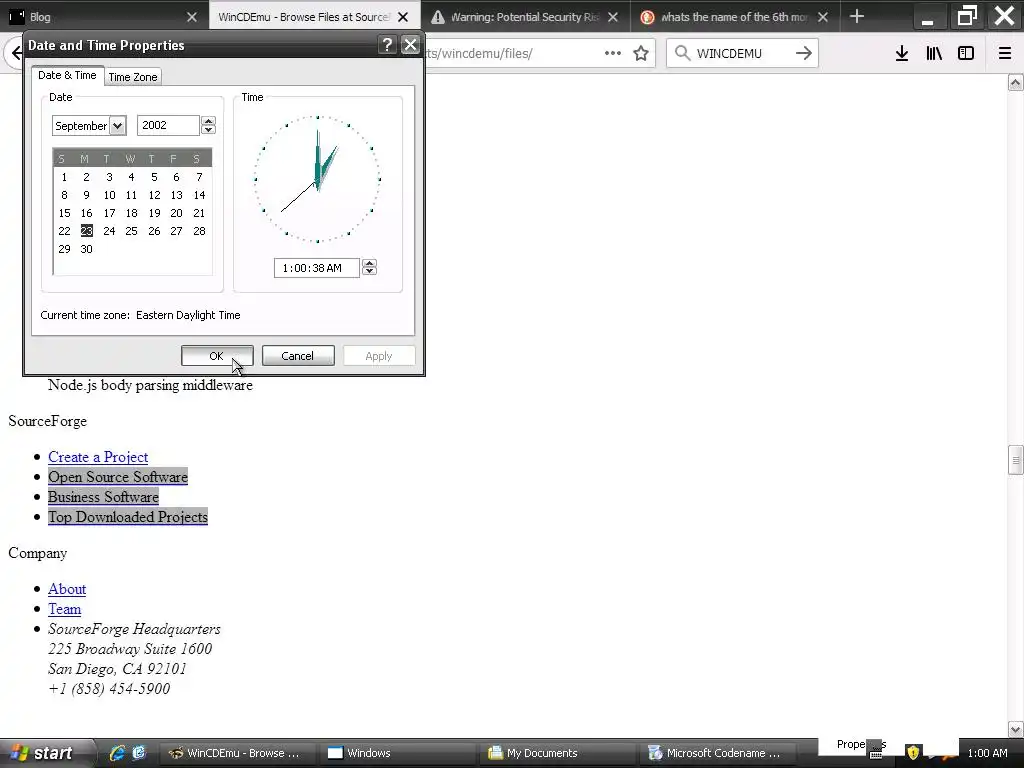The height and width of the screenshot is (768, 1024).
Task: Open the Create a Project link
Action: pyautogui.click(x=98, y=457)
